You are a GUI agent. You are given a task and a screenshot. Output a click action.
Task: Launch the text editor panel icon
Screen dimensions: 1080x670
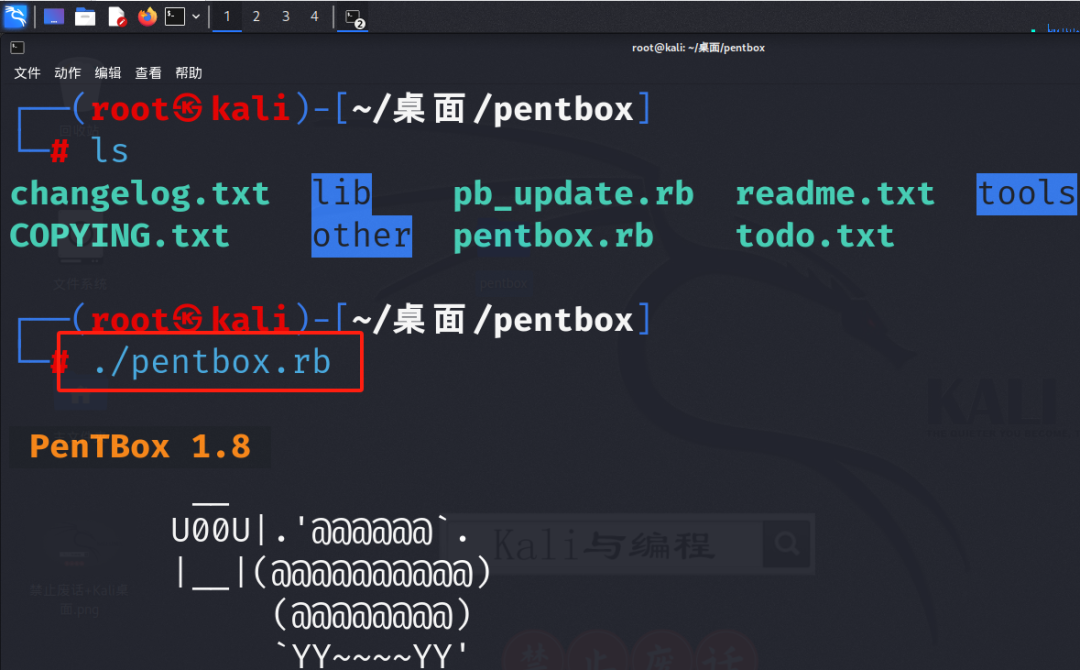pyautogui.click(x=117, y=17)
